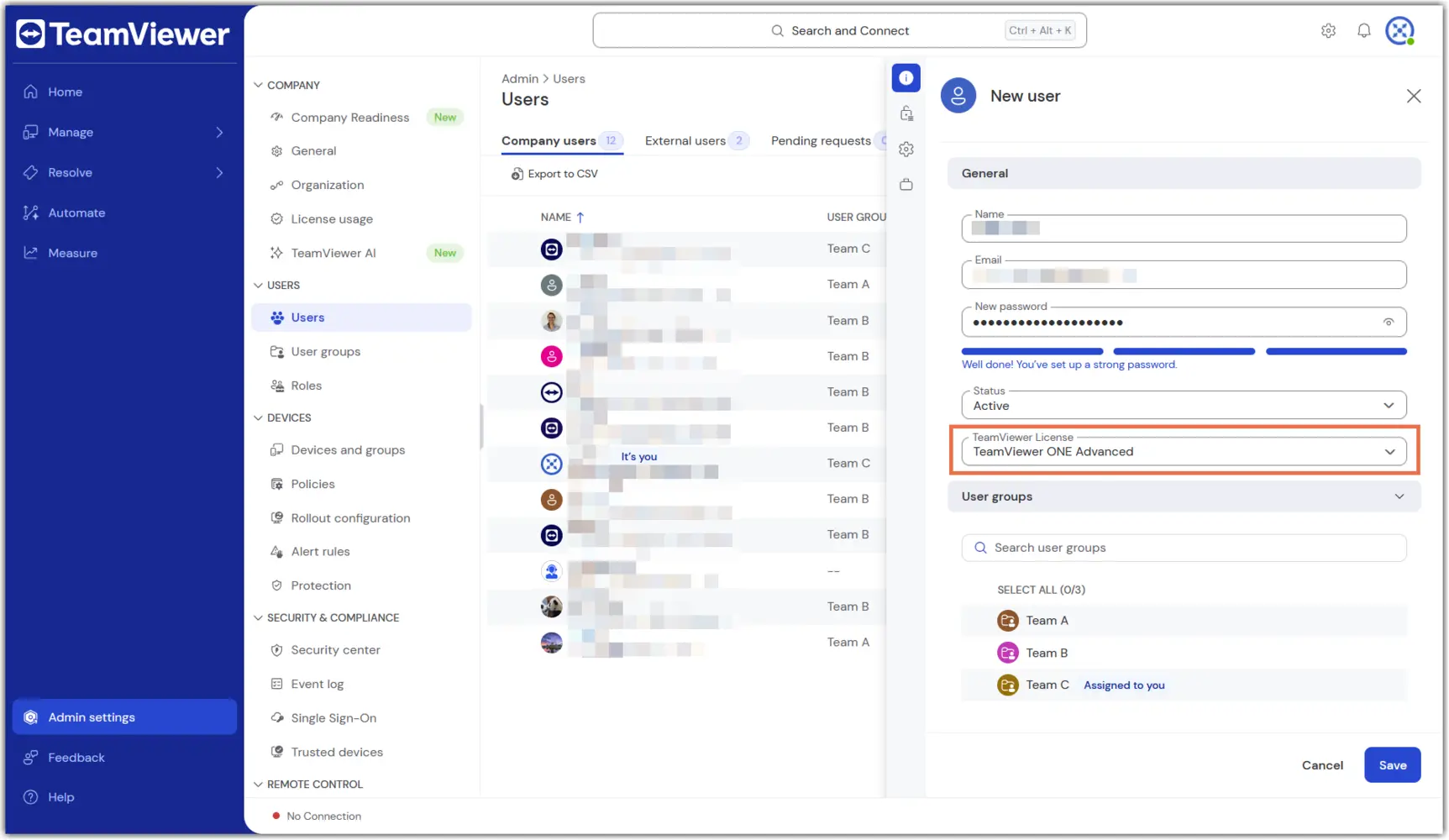
Task: Sort the list by NAME column
Action: point(561,217)
